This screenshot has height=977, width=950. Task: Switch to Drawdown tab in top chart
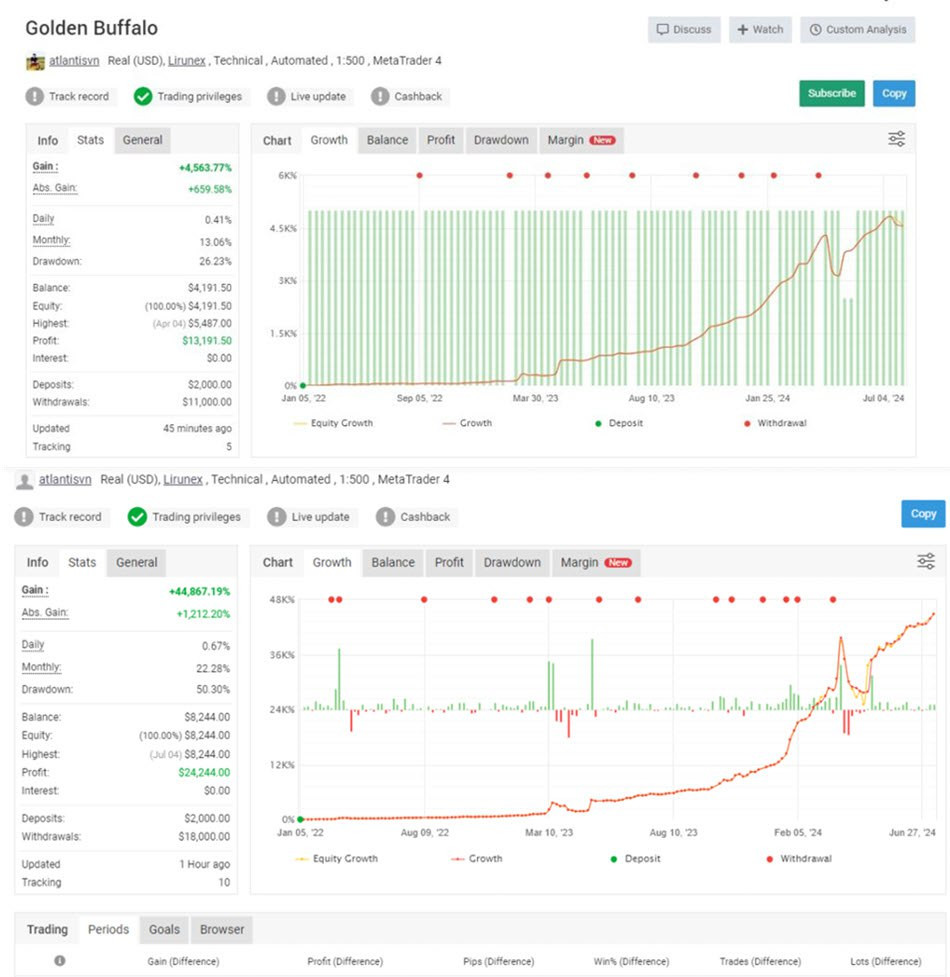click(500, 140)
